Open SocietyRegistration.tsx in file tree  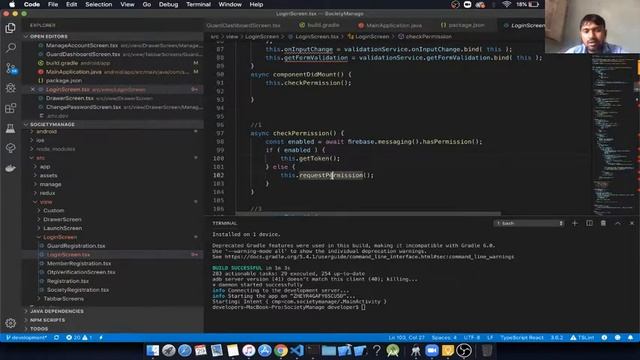(x=78, y=290)
